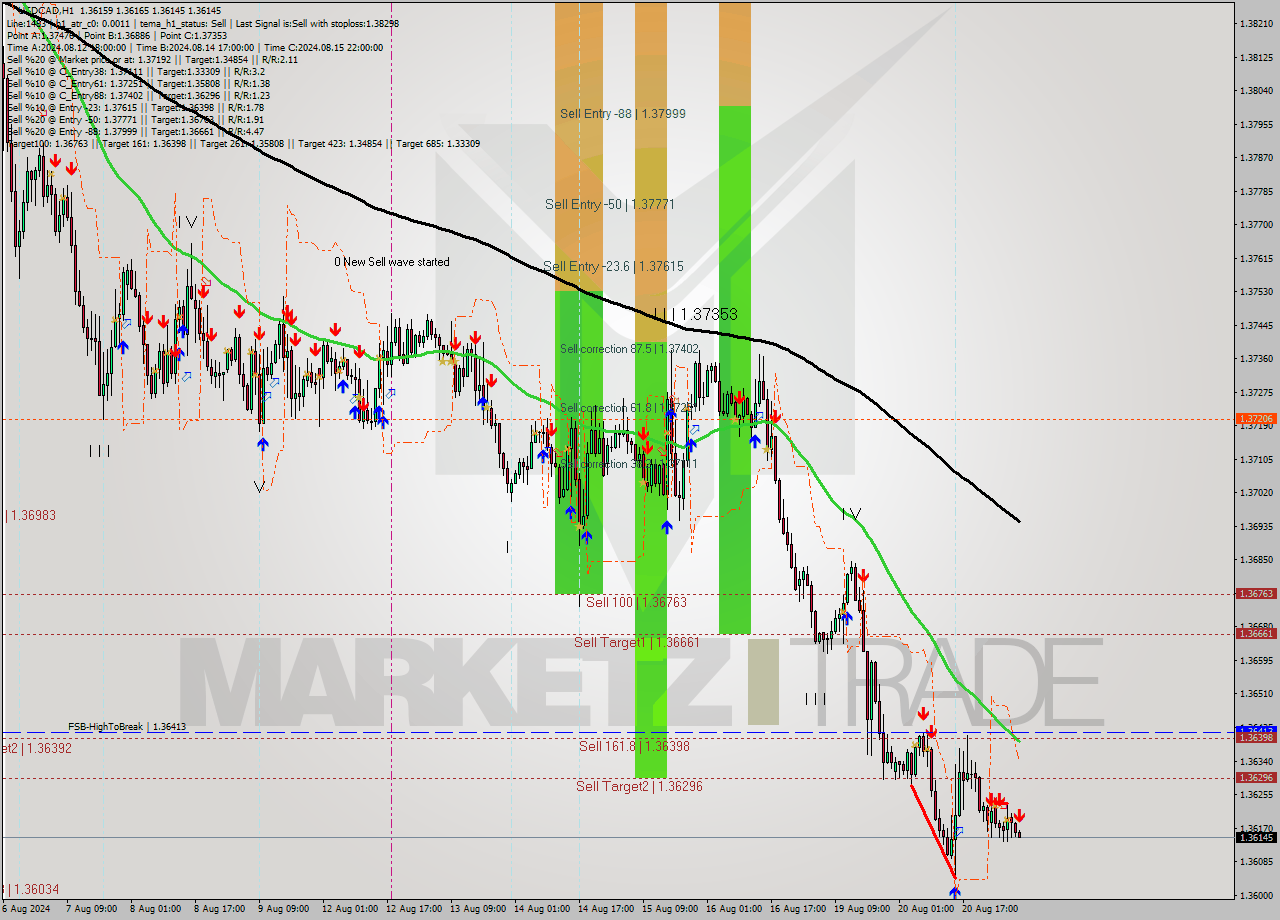The width and height of the screenshot is (1280, 920).
Task: Click the '| 1.36983' level label
Action: (31, 515)
